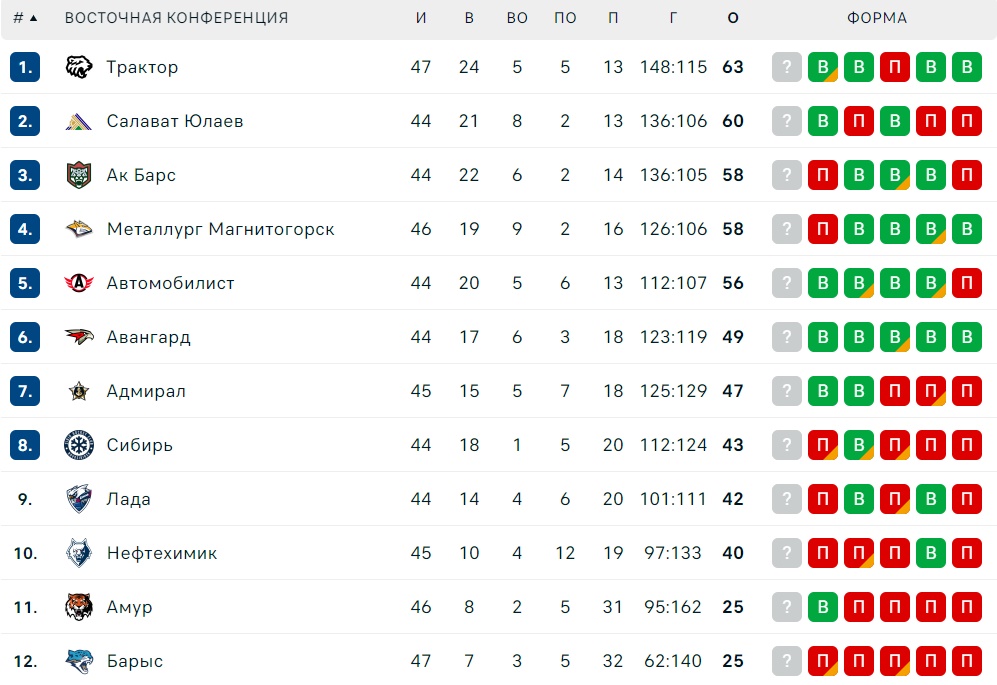Sort table by the # column

pos(24,18)
